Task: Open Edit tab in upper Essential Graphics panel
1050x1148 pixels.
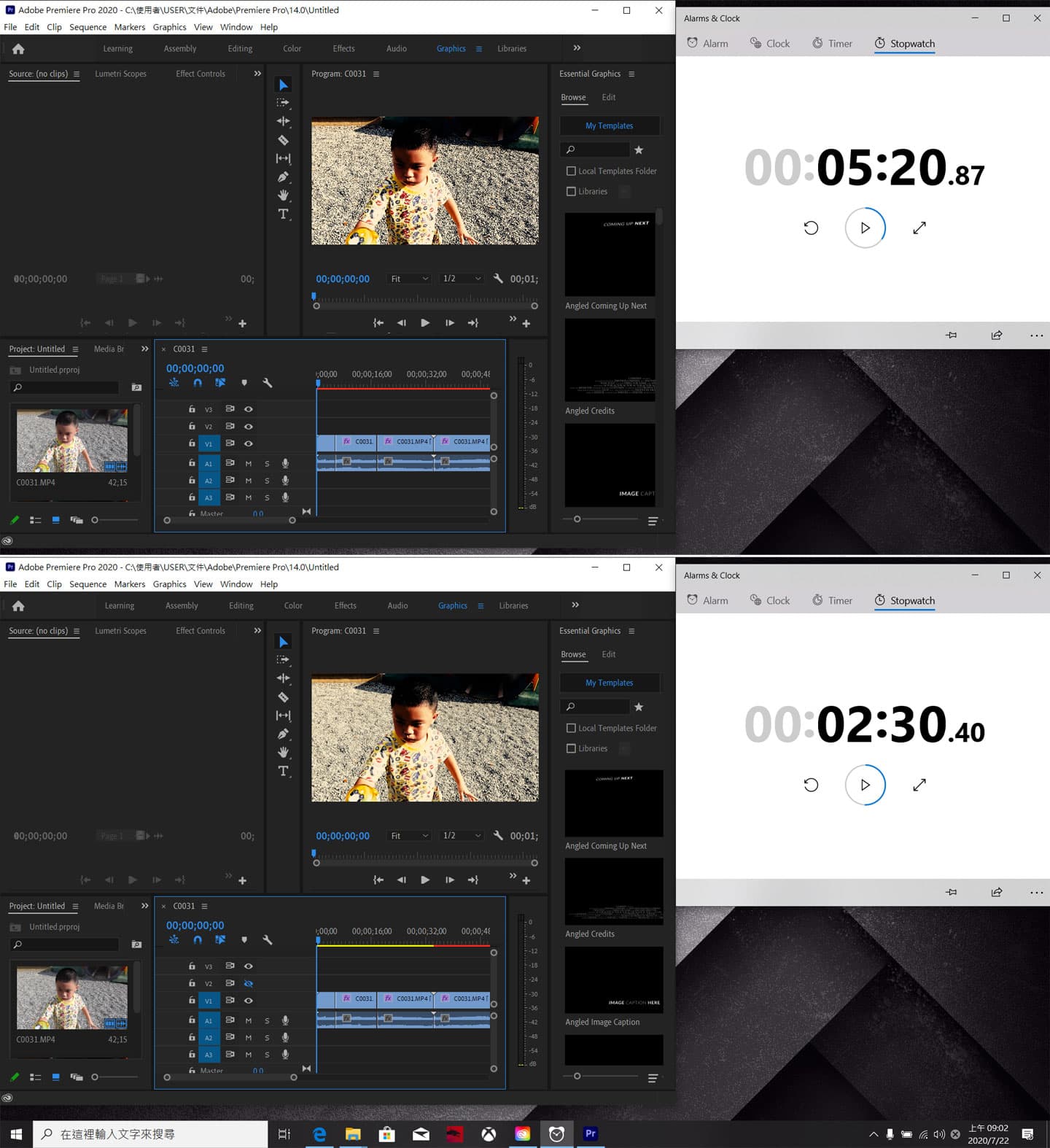Action: [608, 97]
